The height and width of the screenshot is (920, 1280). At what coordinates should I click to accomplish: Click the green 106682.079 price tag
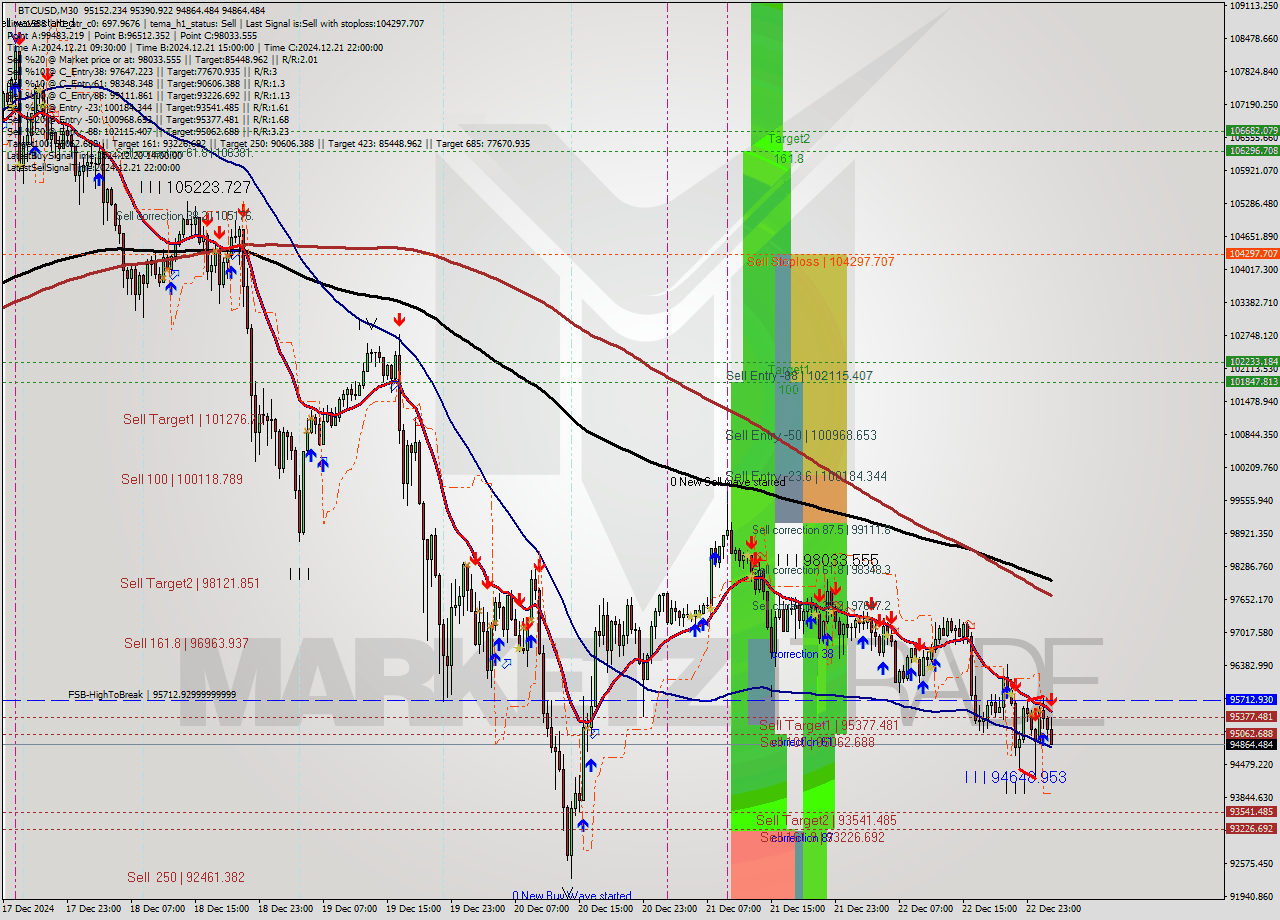point(1252,131)
